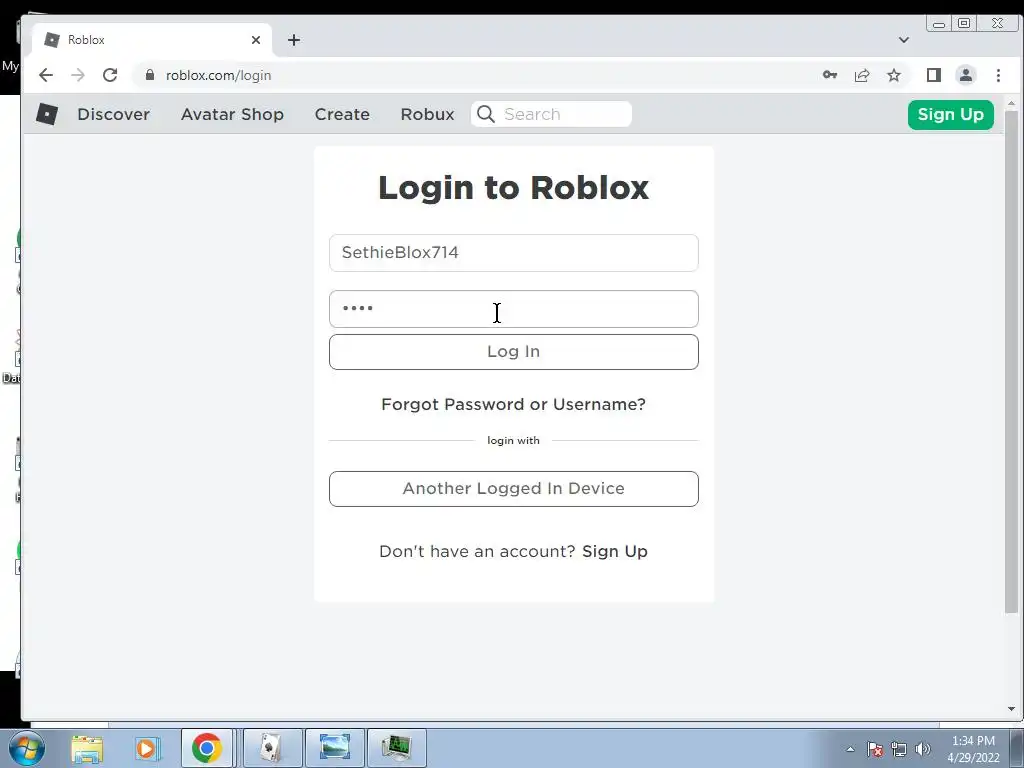Focus the username field SethieBlox714
1024x768 pixels.
click(514, 253)
